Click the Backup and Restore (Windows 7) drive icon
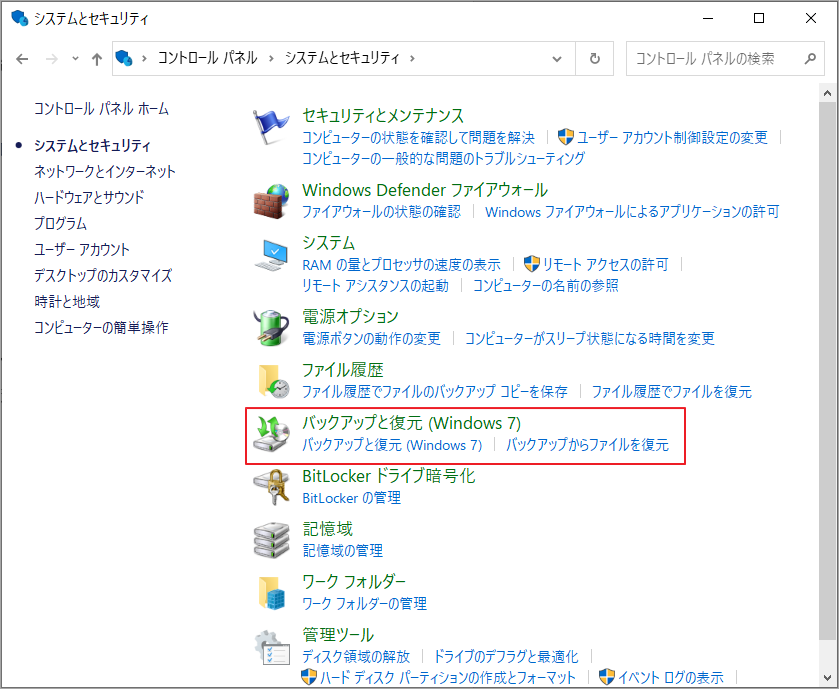Image resolution: width=839 pixels, height=689 pixels. click(x=271, y=434)
